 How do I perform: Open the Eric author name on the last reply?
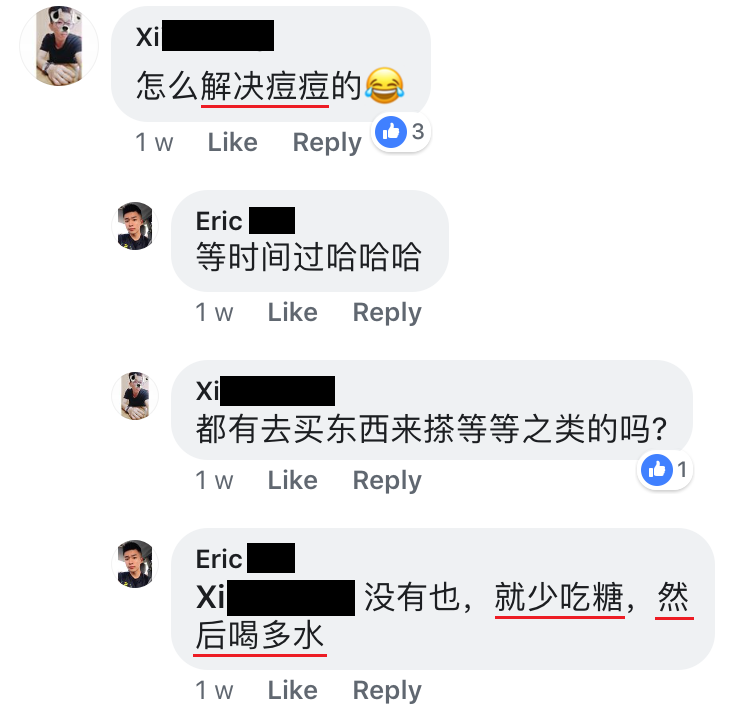pos(245,559)
